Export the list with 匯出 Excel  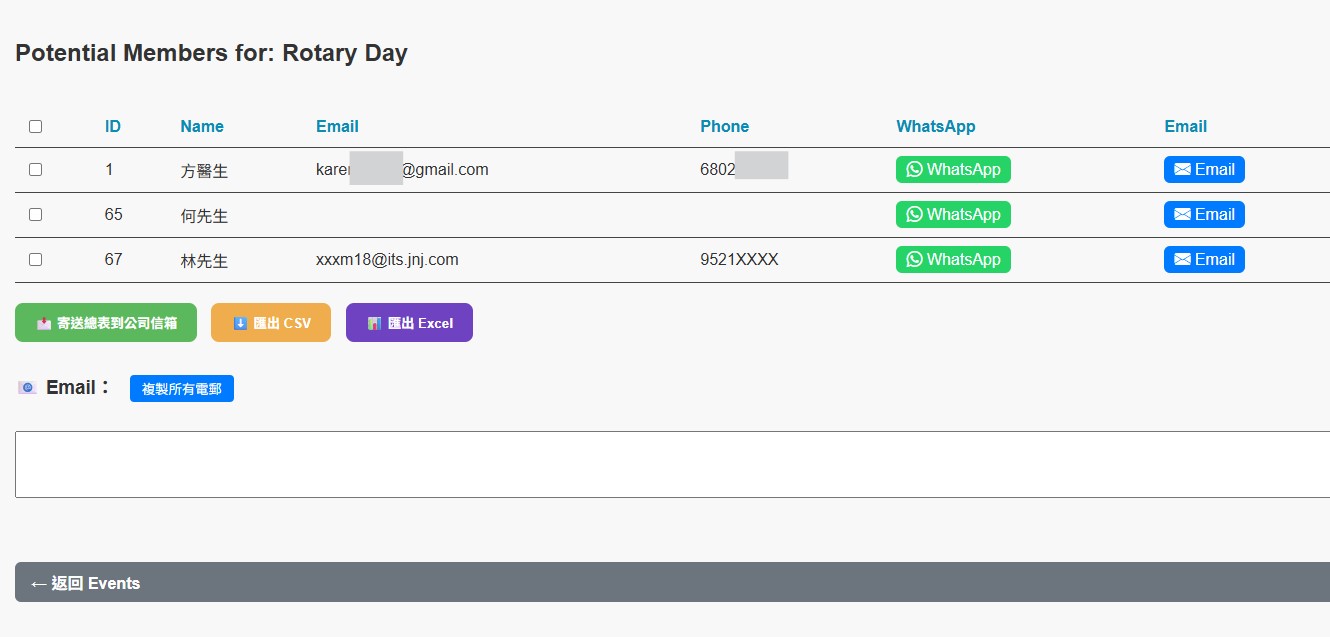(x=409, y=323)
